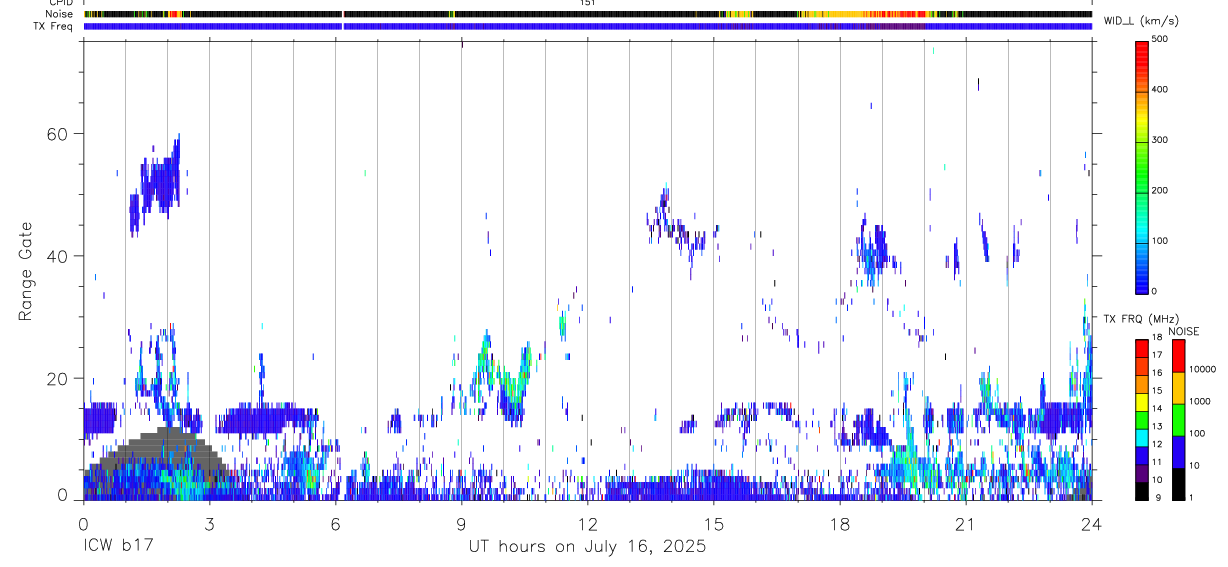Click the y-axis tick label 60
Image resolution: width=1228 pixels, height=567 pixels.
click(x=56, y=134)
